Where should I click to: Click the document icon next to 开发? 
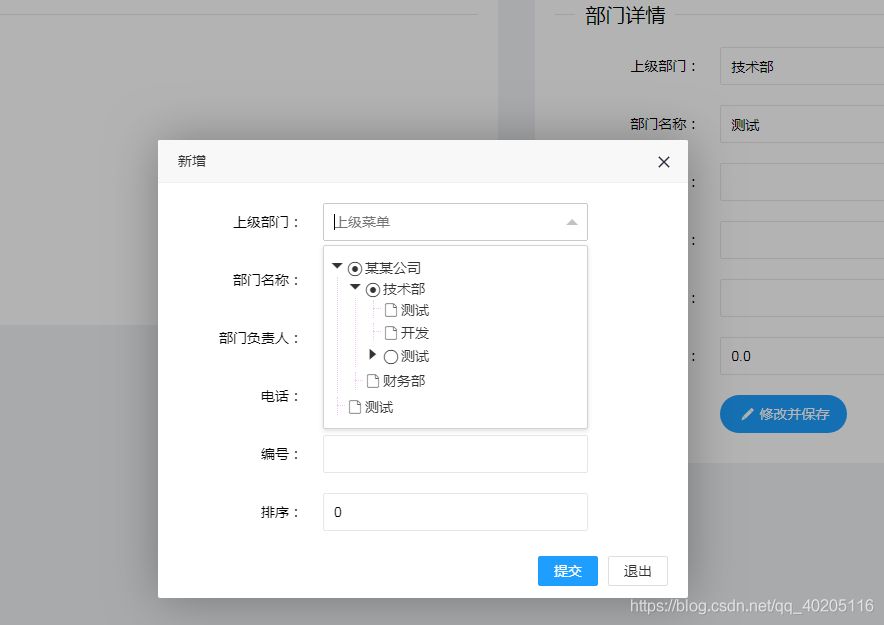tap(390, 333)
